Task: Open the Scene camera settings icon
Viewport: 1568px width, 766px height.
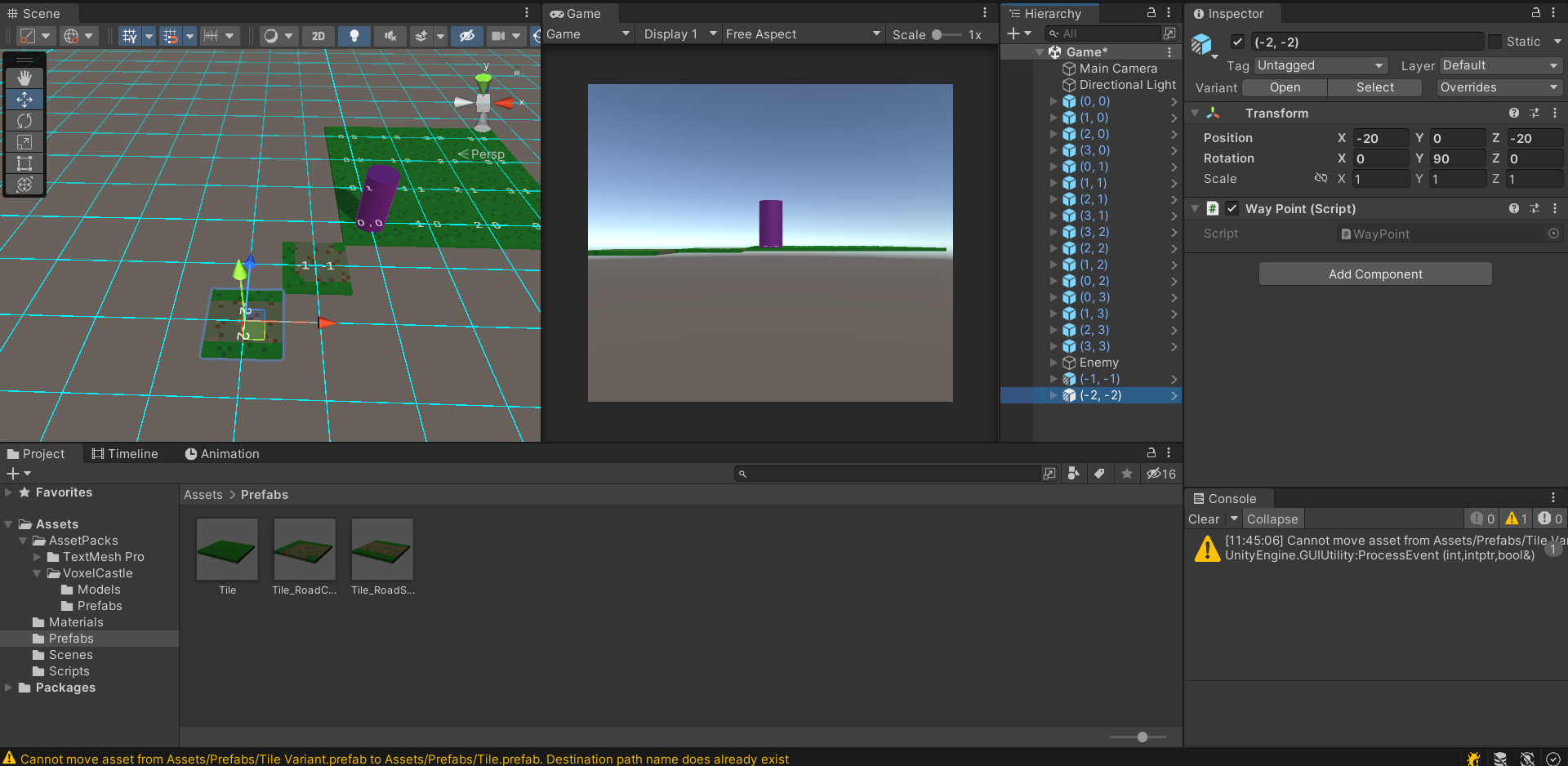Action: [498, 36]
